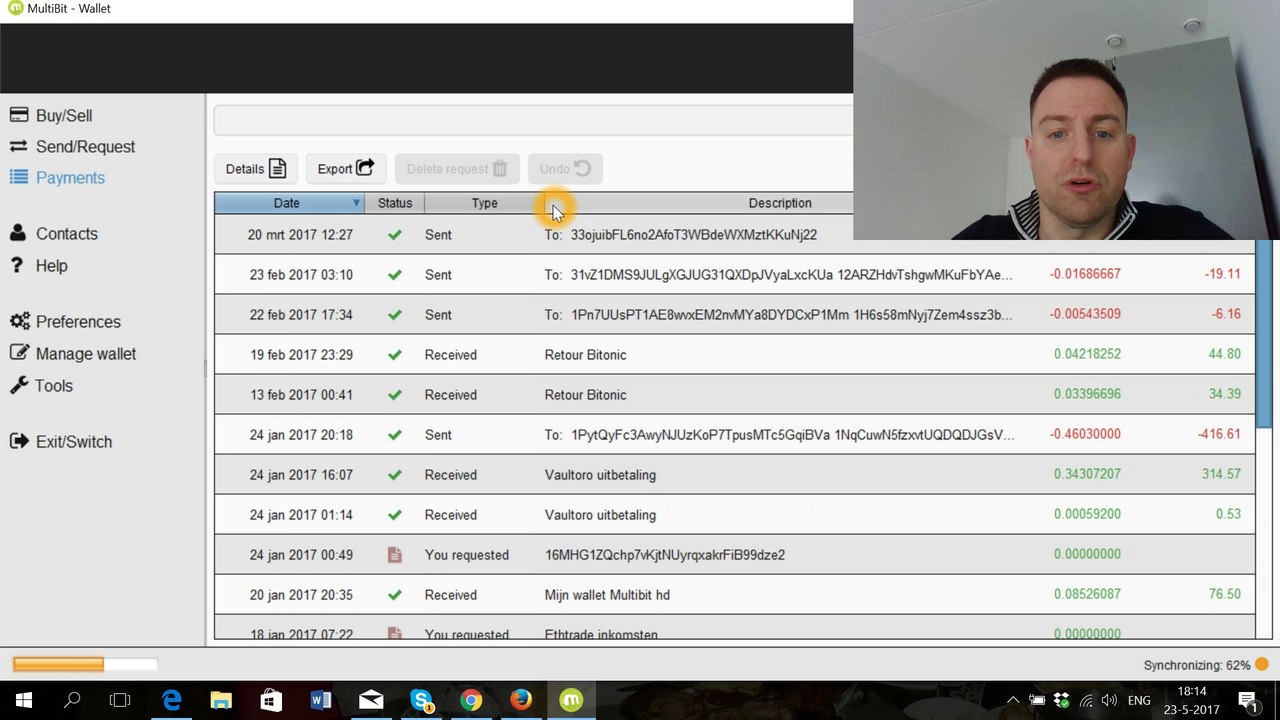Open the Windows Store from the taskbar
The height and width of the screenshot is (720, 1280).
tap(271, 700)
